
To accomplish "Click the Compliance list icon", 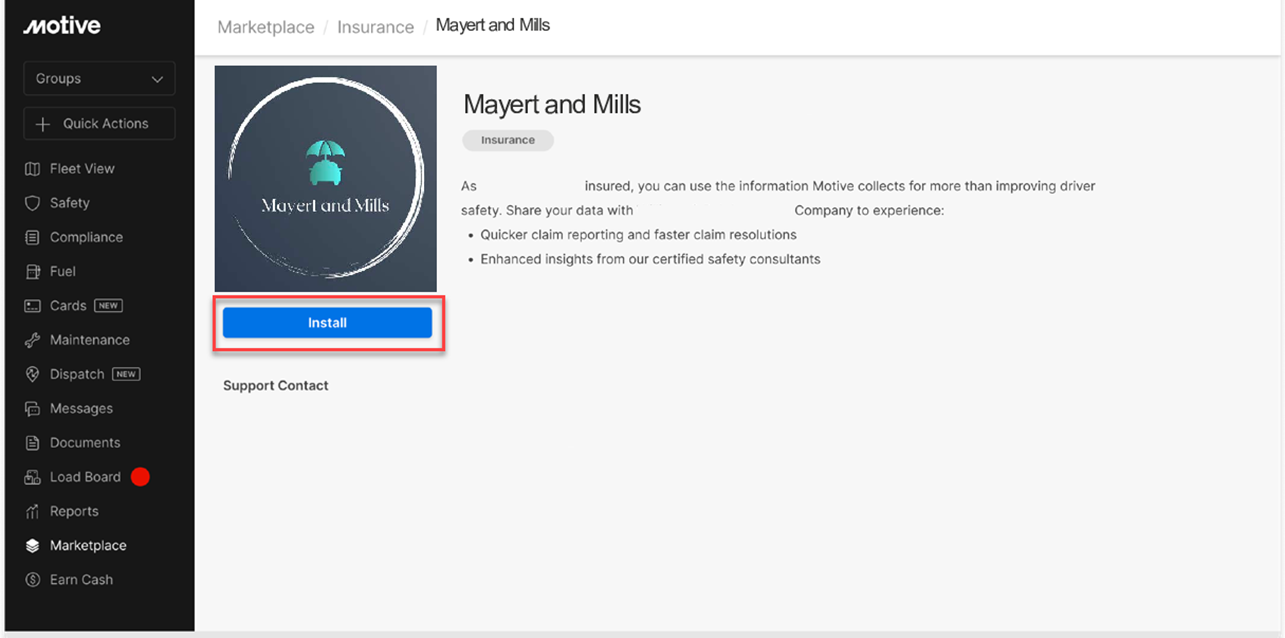I will pos(32,237).
